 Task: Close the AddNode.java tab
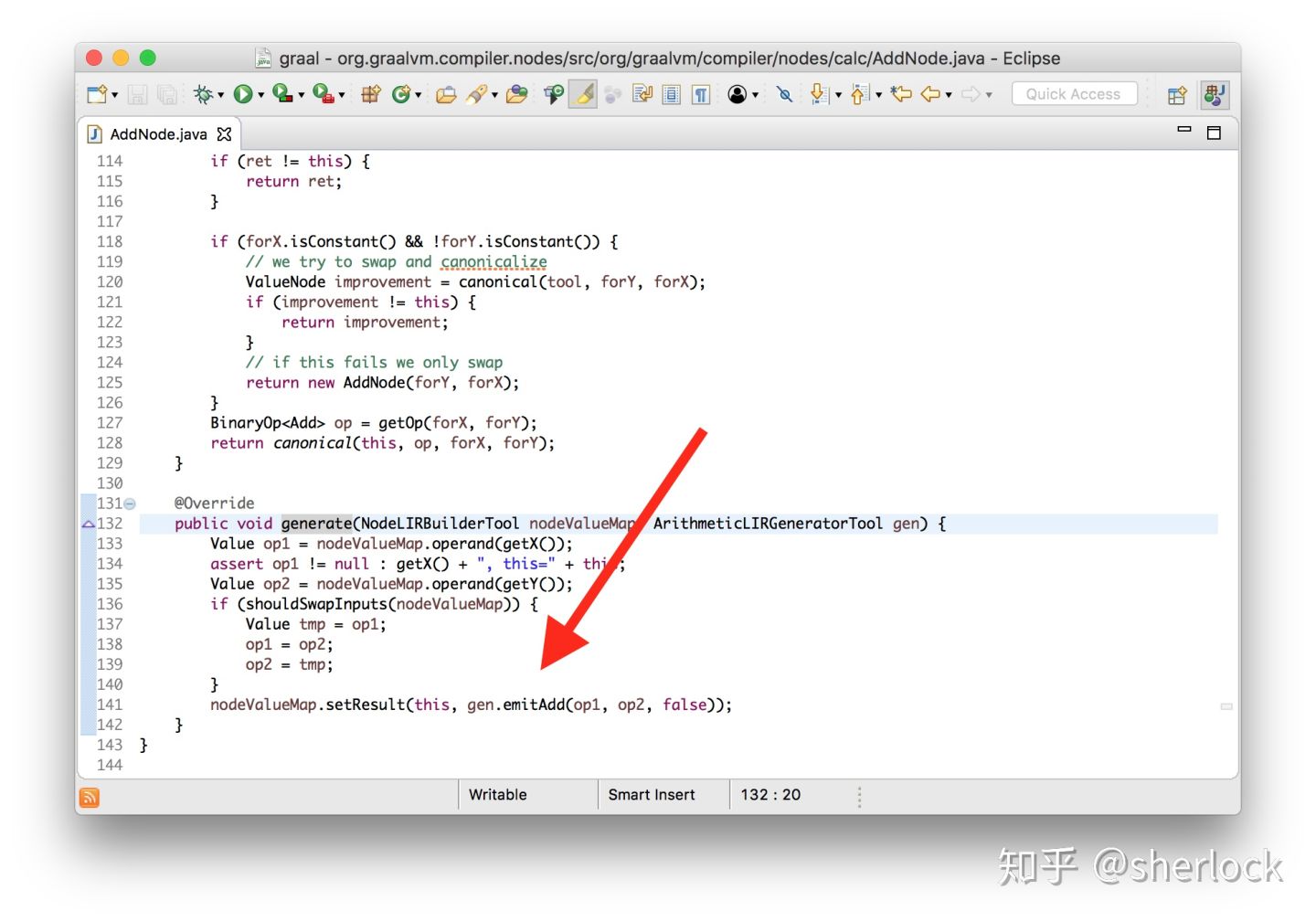pyautogui.click(x=225, y=134)
